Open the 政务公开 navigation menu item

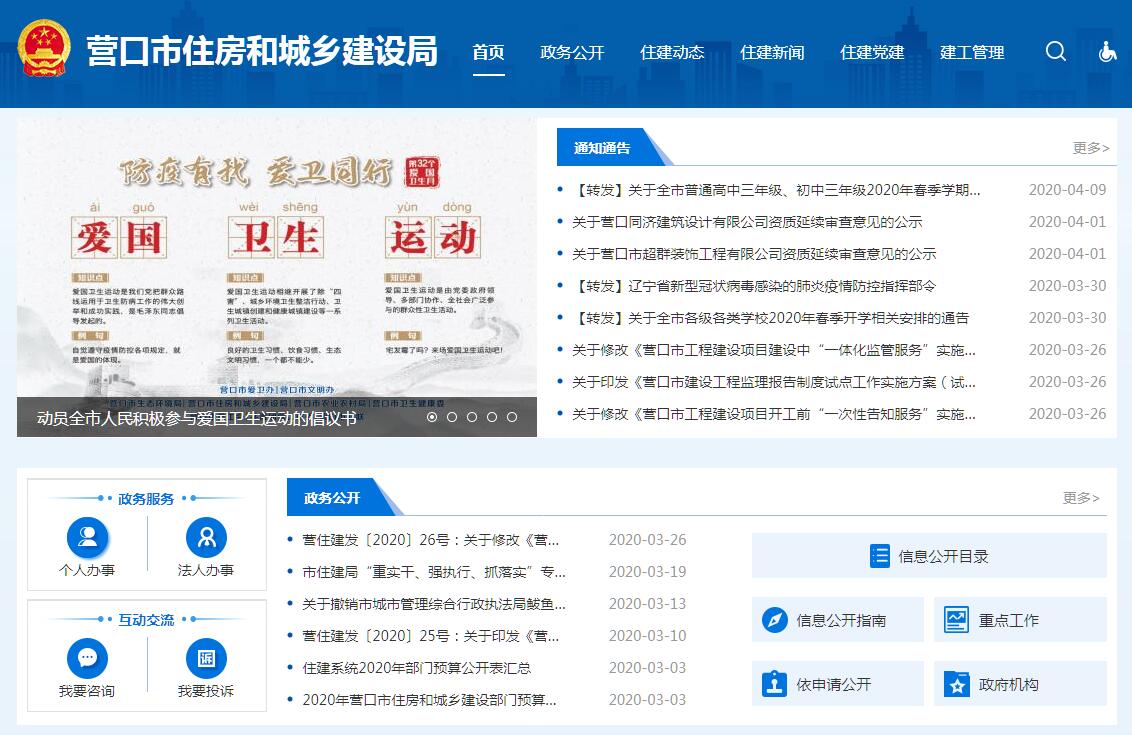tap(572, 53)
